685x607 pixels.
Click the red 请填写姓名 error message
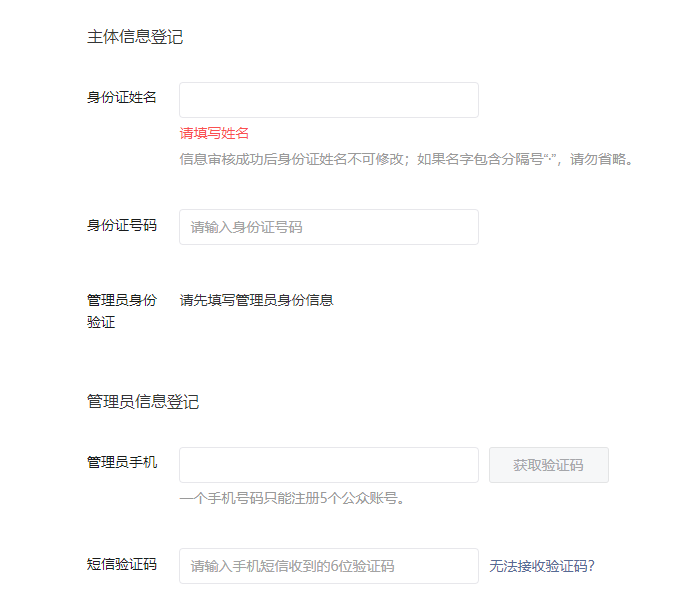coord(214,134)
